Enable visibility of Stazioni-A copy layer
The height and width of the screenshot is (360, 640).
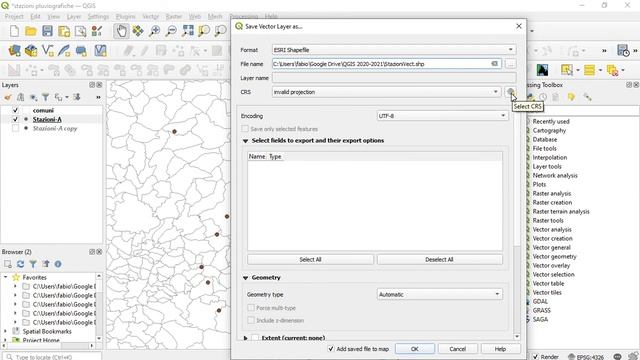tap(16, 128)
